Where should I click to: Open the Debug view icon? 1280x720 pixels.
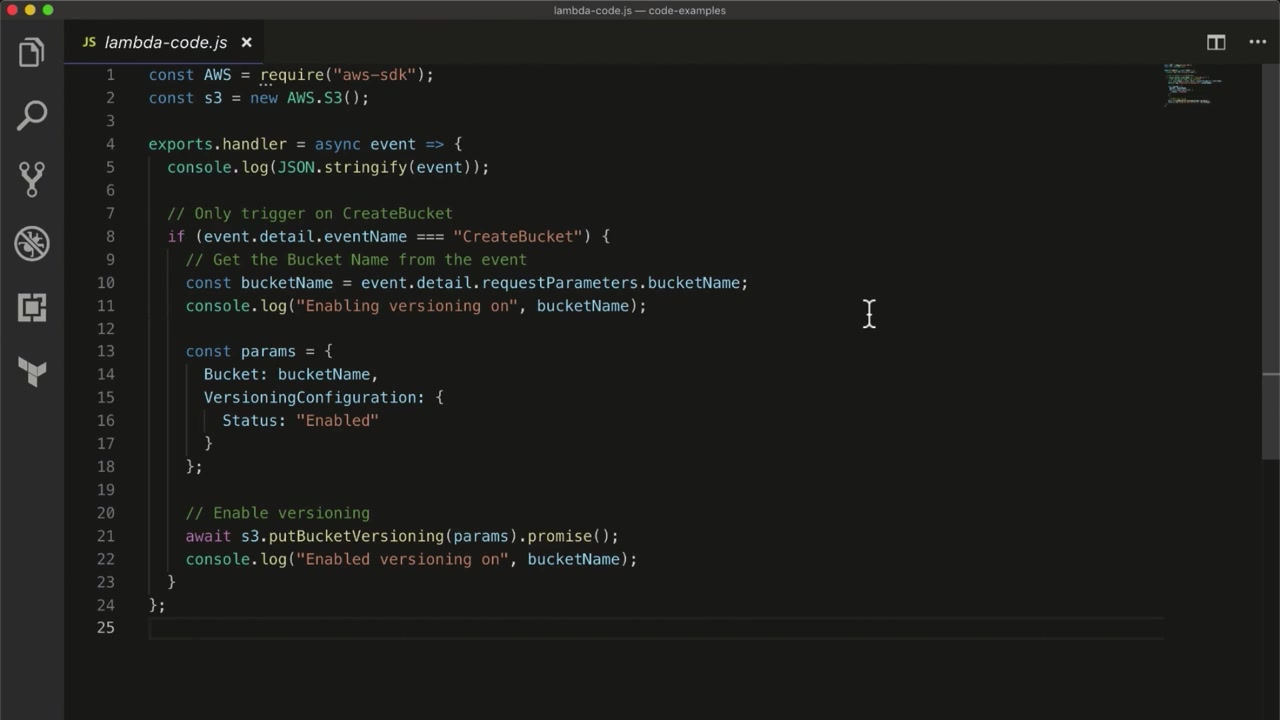[x=32, y=243]
